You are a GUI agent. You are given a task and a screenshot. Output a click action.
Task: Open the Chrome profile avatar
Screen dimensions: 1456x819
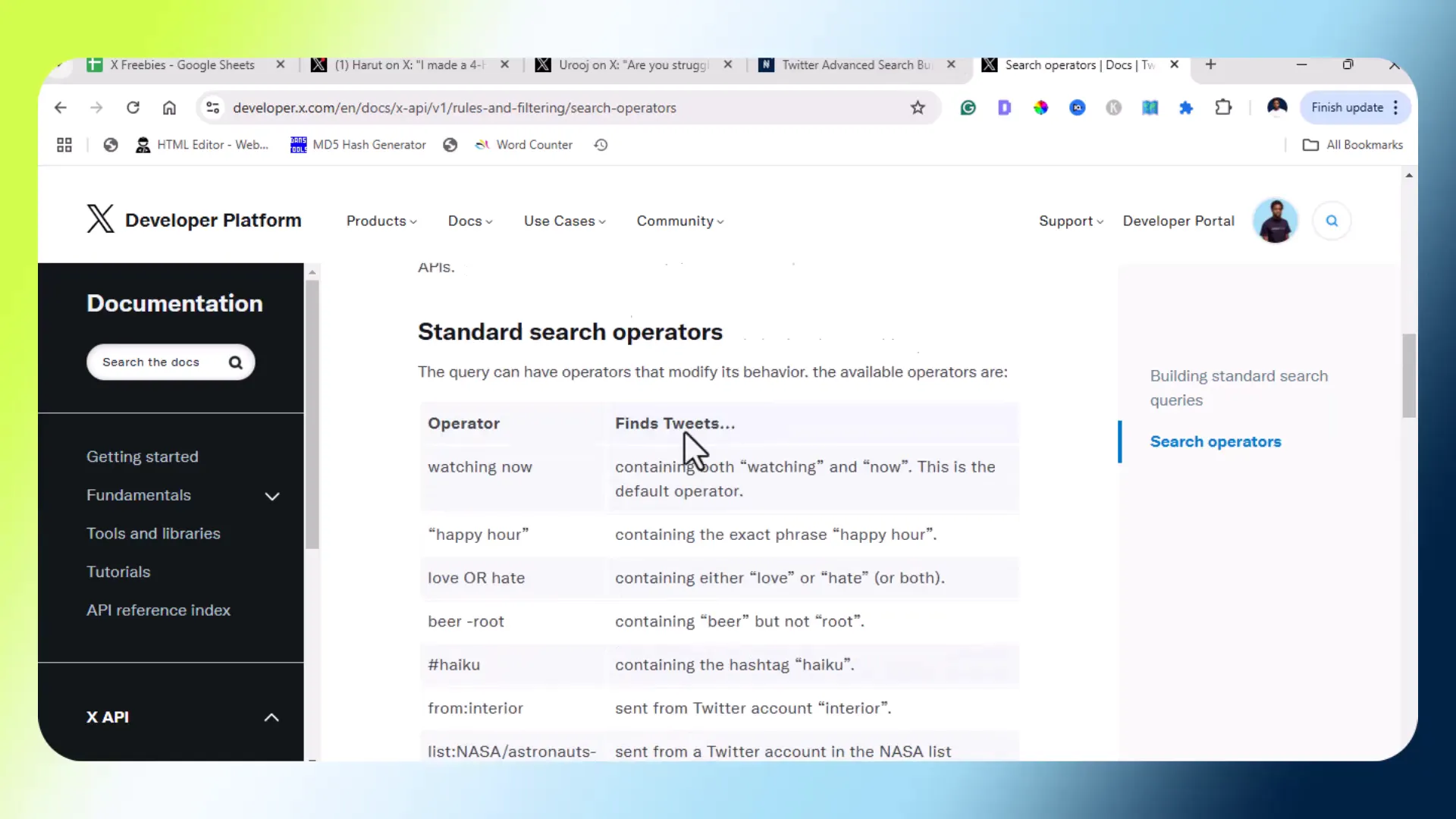pyautogui.click(x=1277, y=107)
